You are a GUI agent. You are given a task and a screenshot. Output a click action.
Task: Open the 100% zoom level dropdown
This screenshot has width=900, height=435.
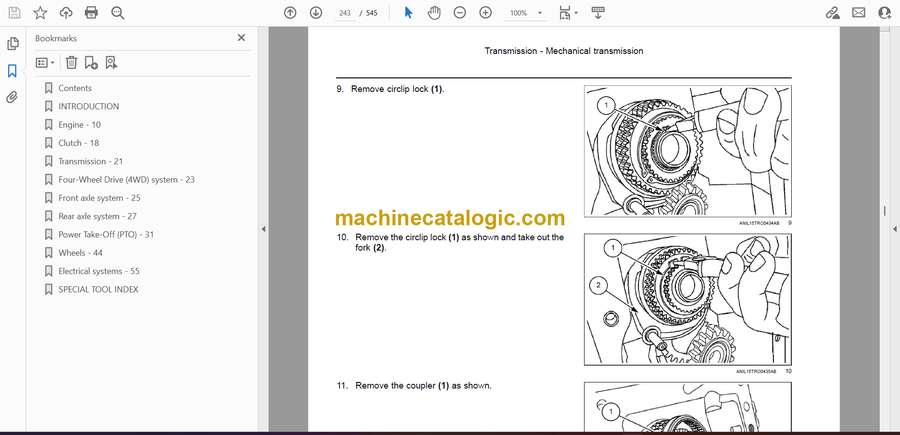523,13
